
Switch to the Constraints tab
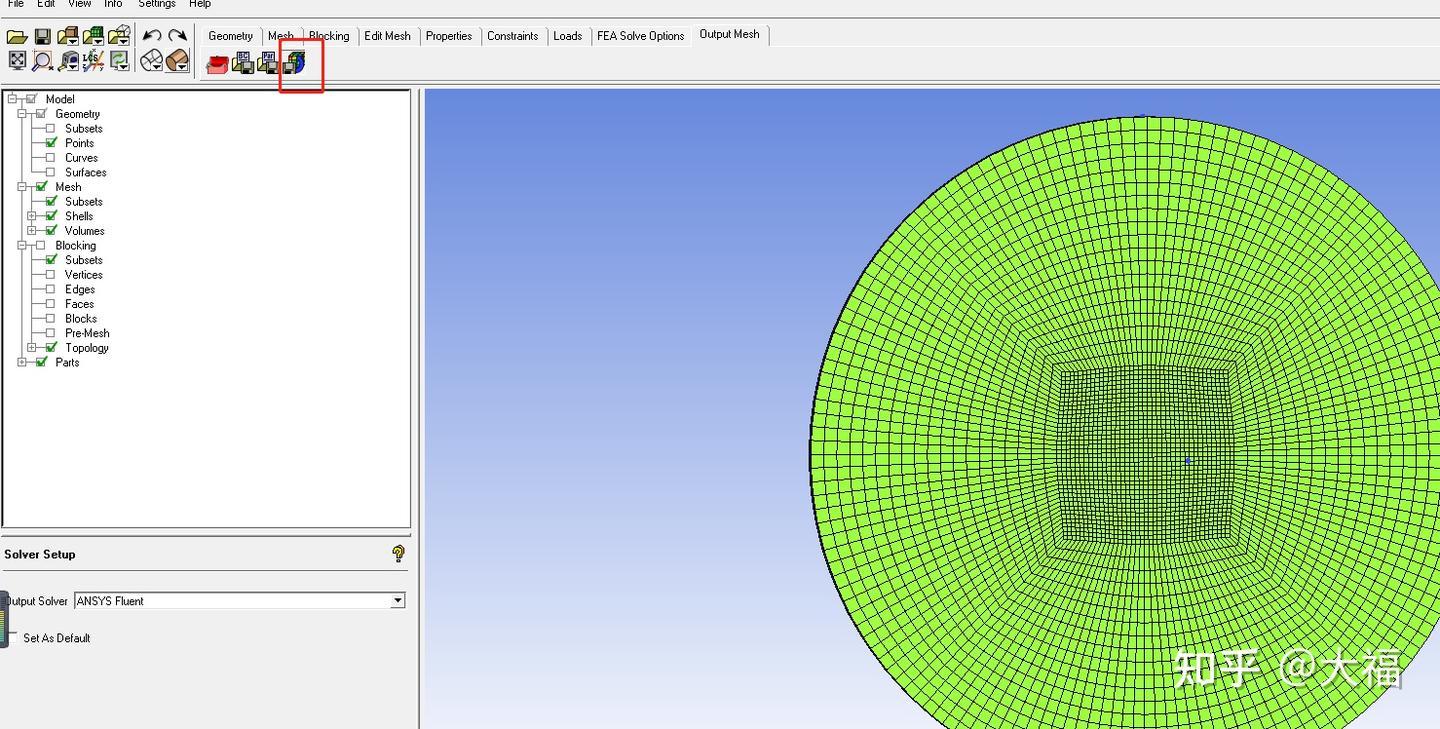pos(513,36)
